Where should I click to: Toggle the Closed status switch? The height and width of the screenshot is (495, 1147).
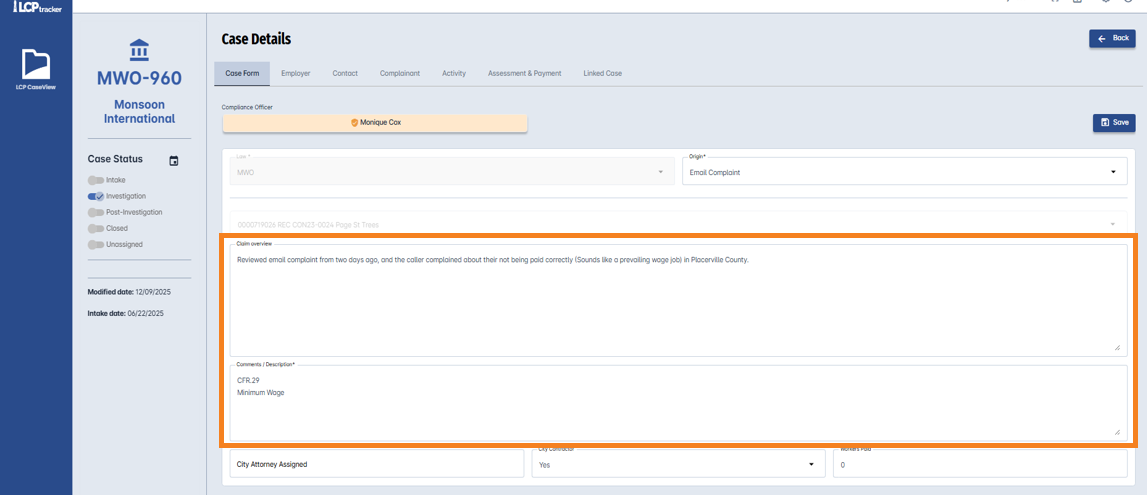95,228
